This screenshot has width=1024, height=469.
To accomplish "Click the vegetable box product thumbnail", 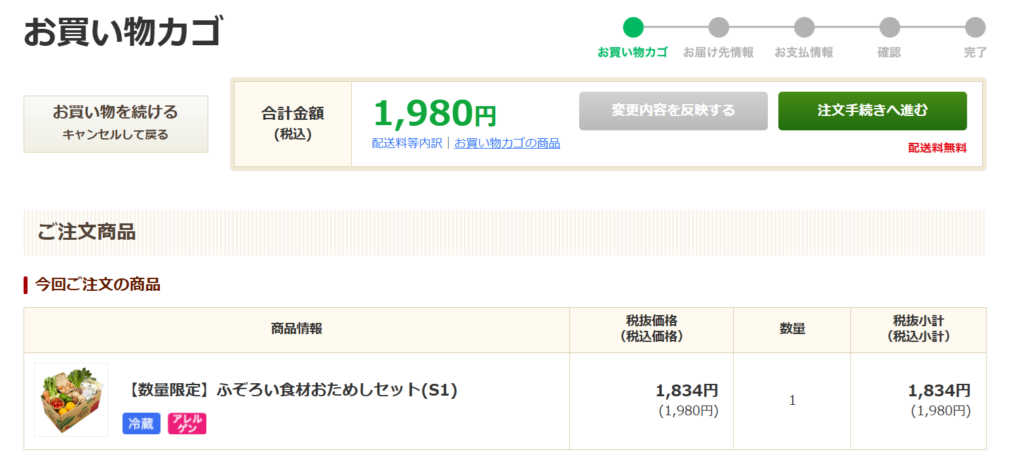I will pyautogui.click(x=71, y=399).
